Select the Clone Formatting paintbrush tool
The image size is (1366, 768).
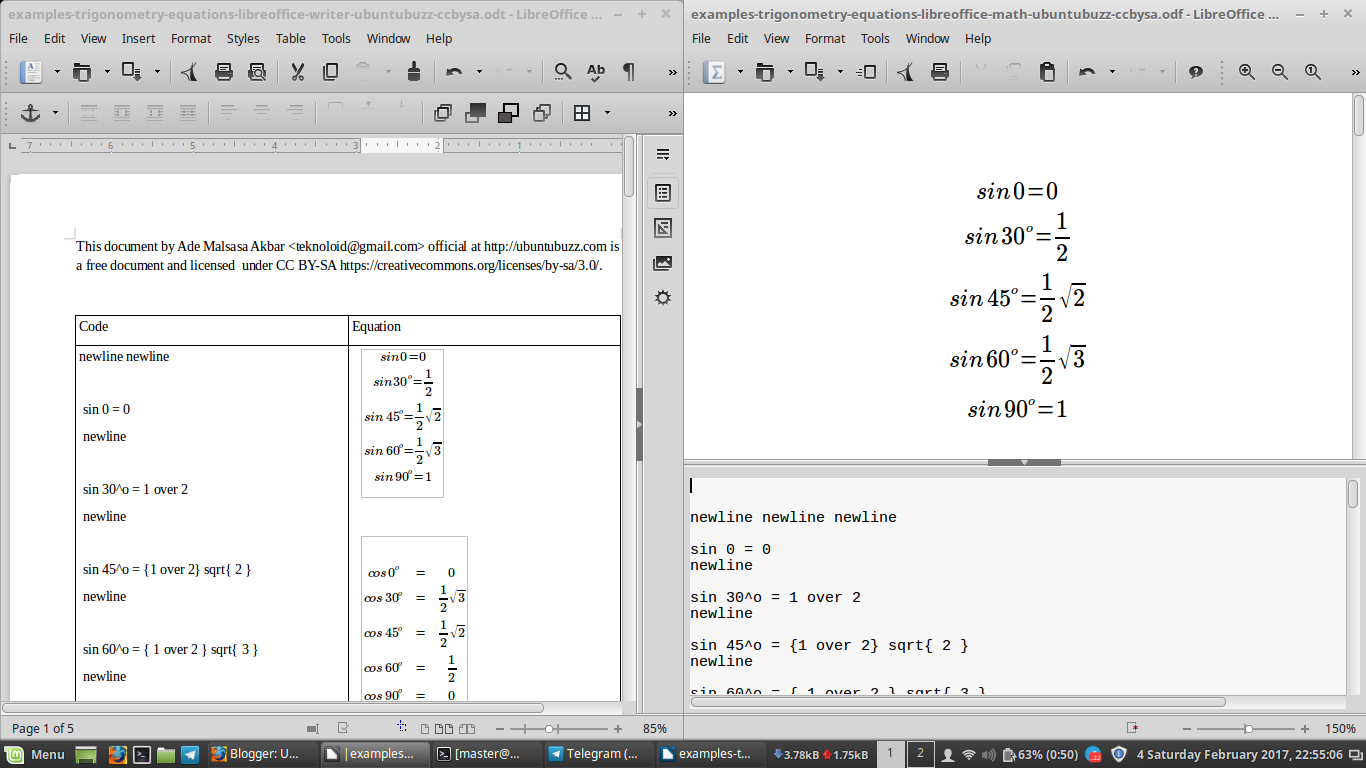415,71
